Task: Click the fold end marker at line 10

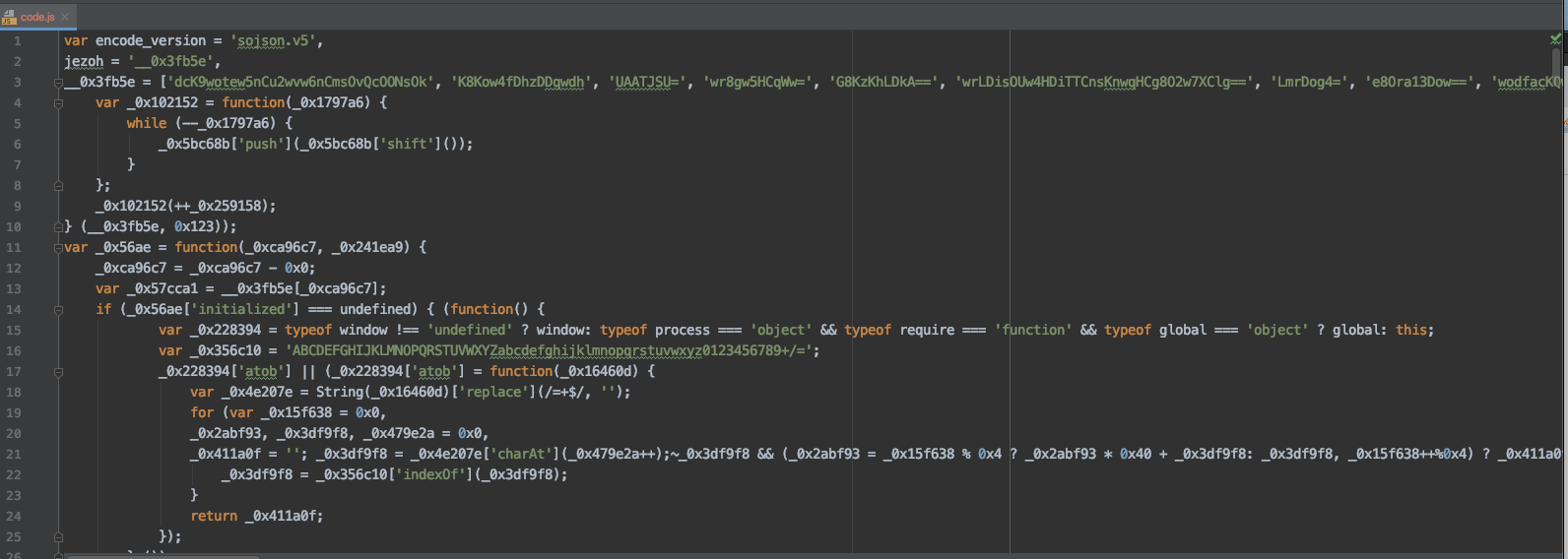Action: tap(58, 226)
